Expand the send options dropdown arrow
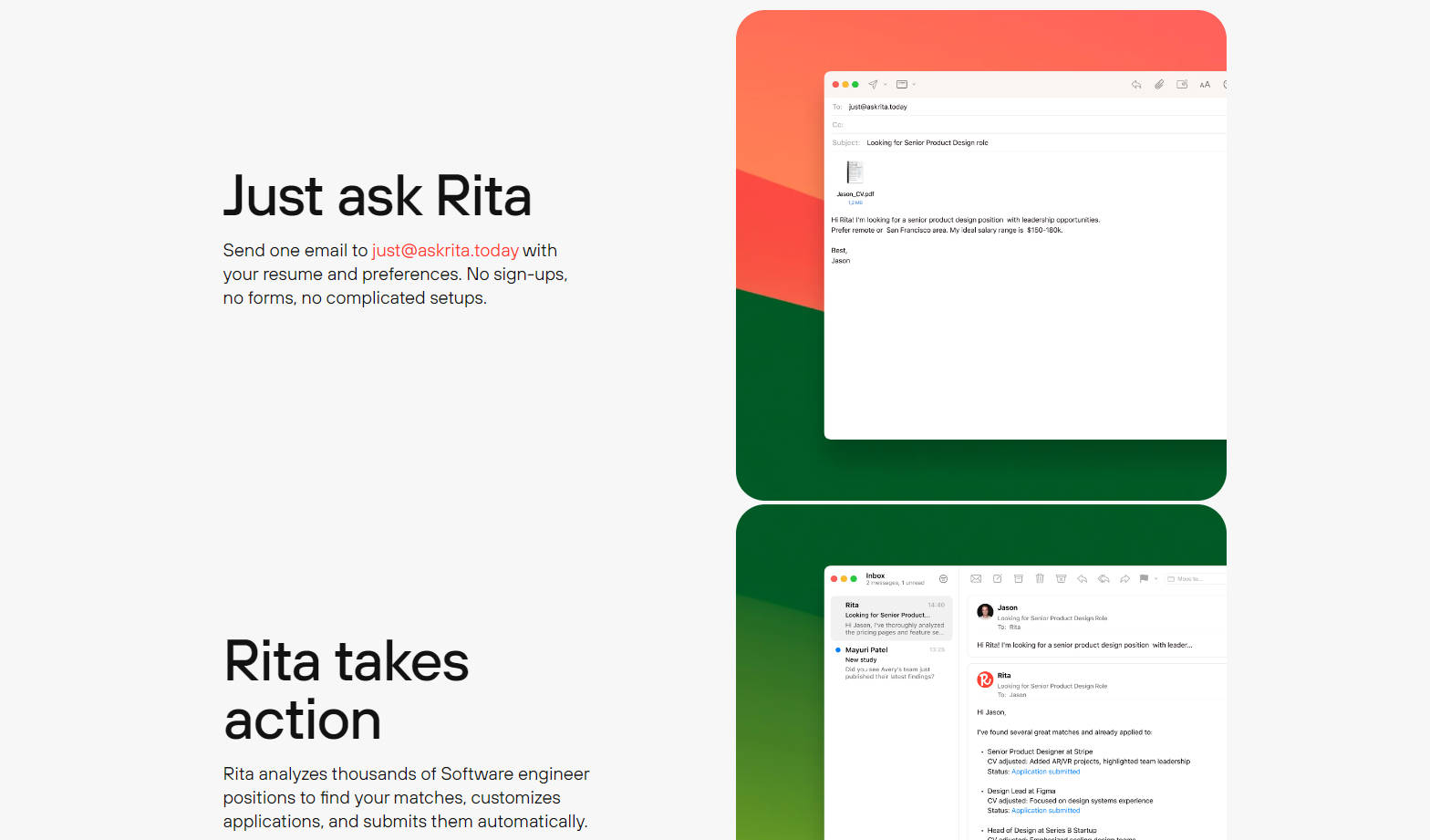1430x840 pixels. pyautogui.click(x=886, y=85)
